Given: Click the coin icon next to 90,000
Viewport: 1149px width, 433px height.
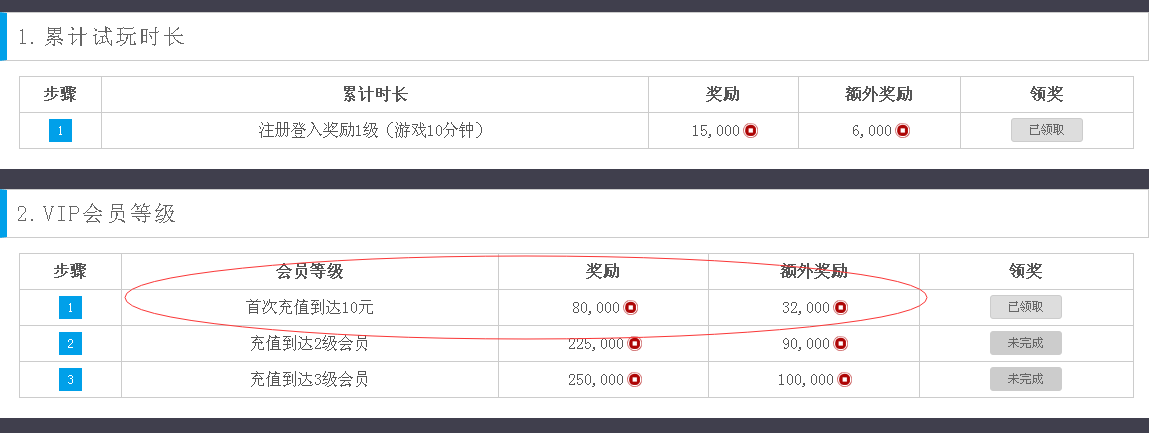Looking at the screenshot, I should coord(840,344).
